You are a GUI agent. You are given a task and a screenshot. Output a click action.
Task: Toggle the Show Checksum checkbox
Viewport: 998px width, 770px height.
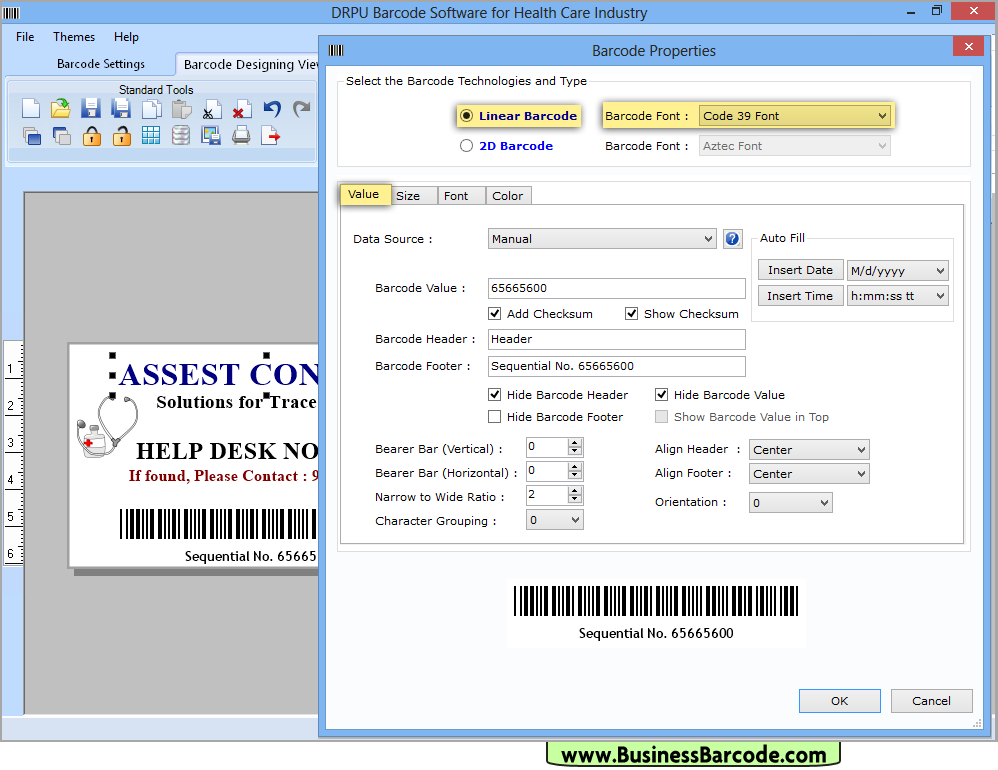pos(631,314)
